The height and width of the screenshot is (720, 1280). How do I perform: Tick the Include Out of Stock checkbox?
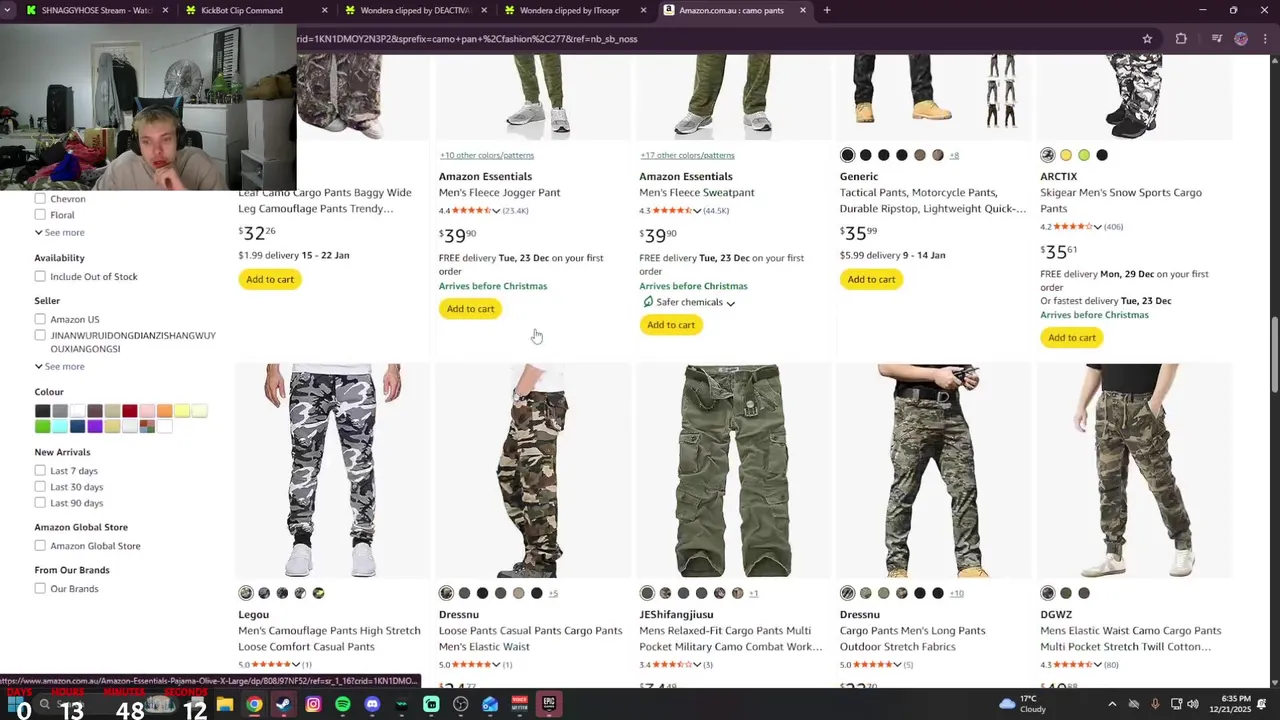(40, 276)
